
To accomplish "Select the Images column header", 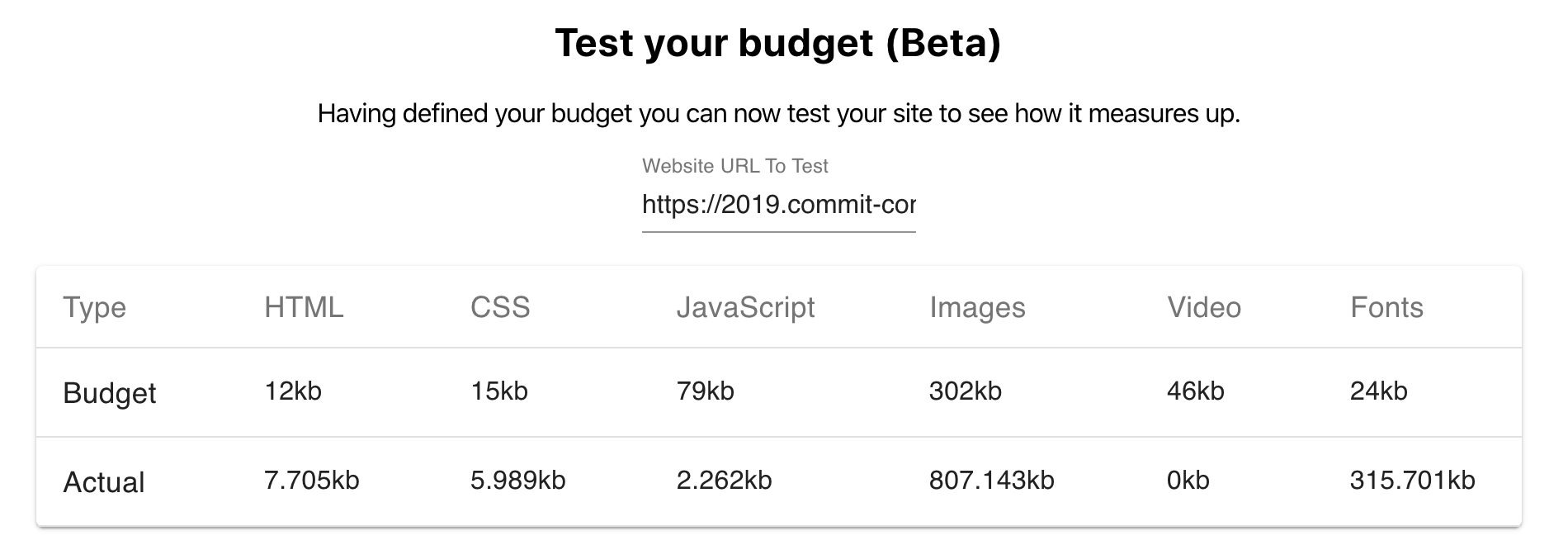I will click(977, 308).
